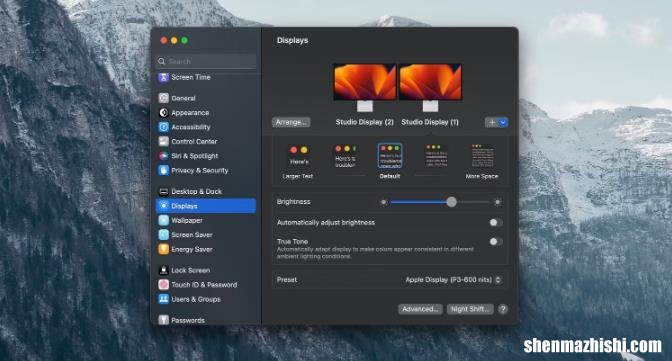Open help with the question mark button
This screenshot has height=361, width=672.
coord(503,309)
